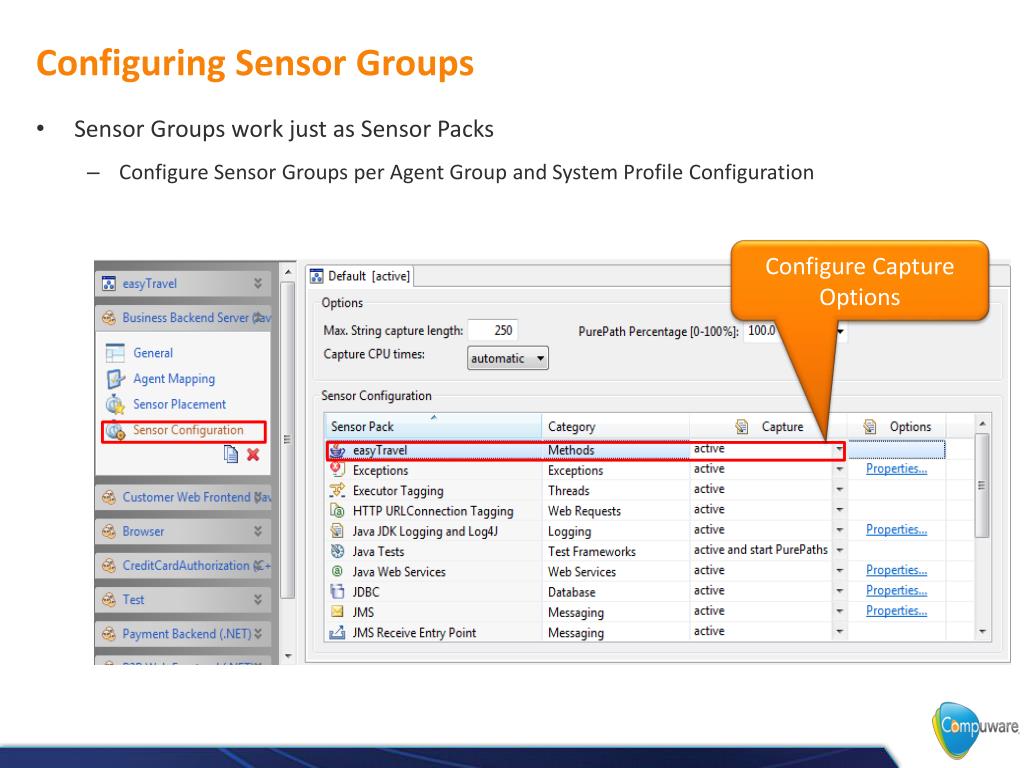The height and width of the screenshot is (768, 1024).
Task: Click the copy configuration page icon
Action: [231, 454]
